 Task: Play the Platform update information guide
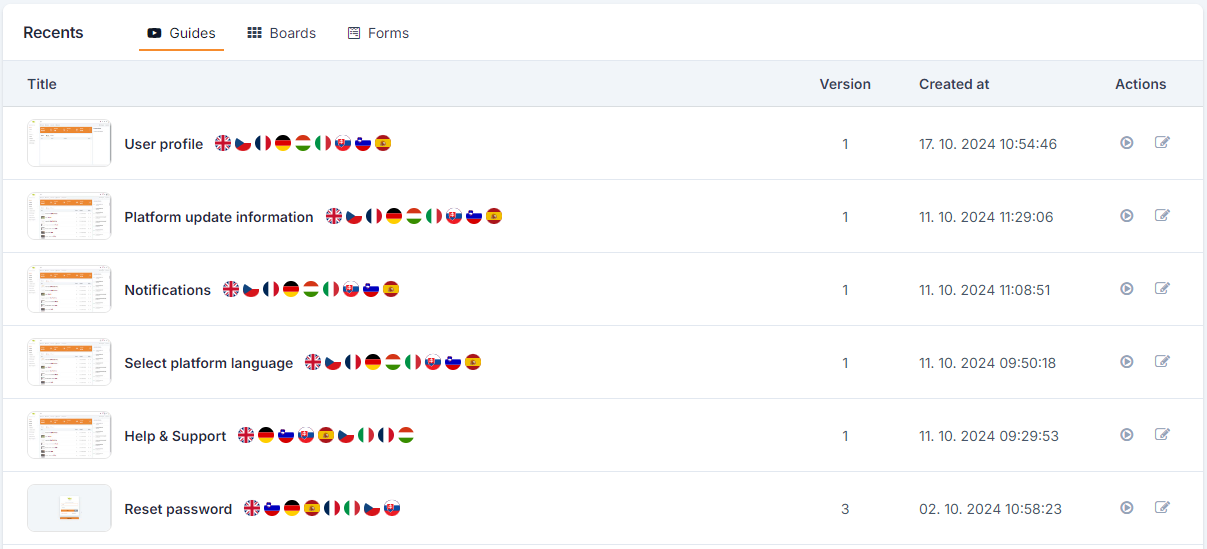point(1127,216)
